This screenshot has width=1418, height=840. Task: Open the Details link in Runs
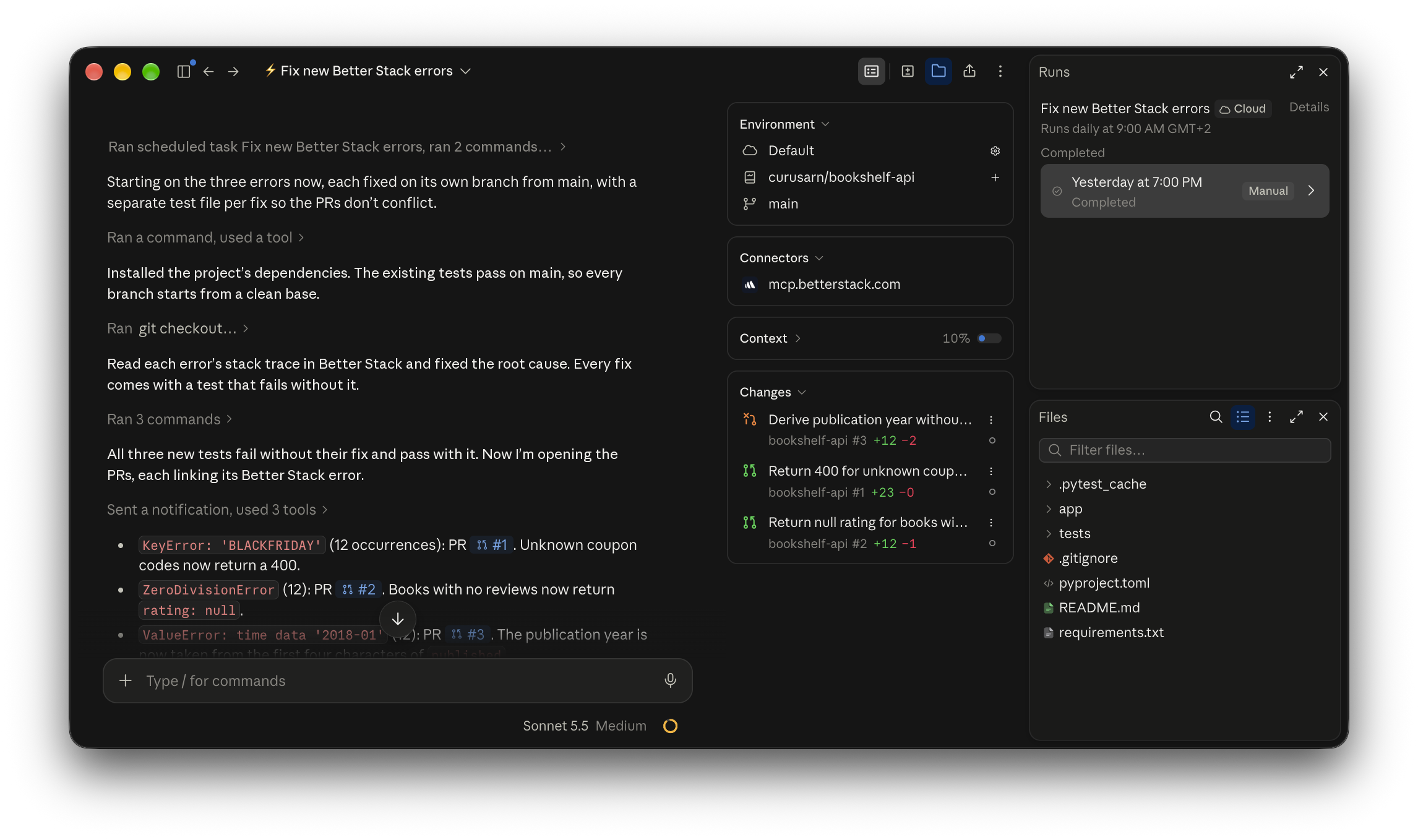(1308, 107)
